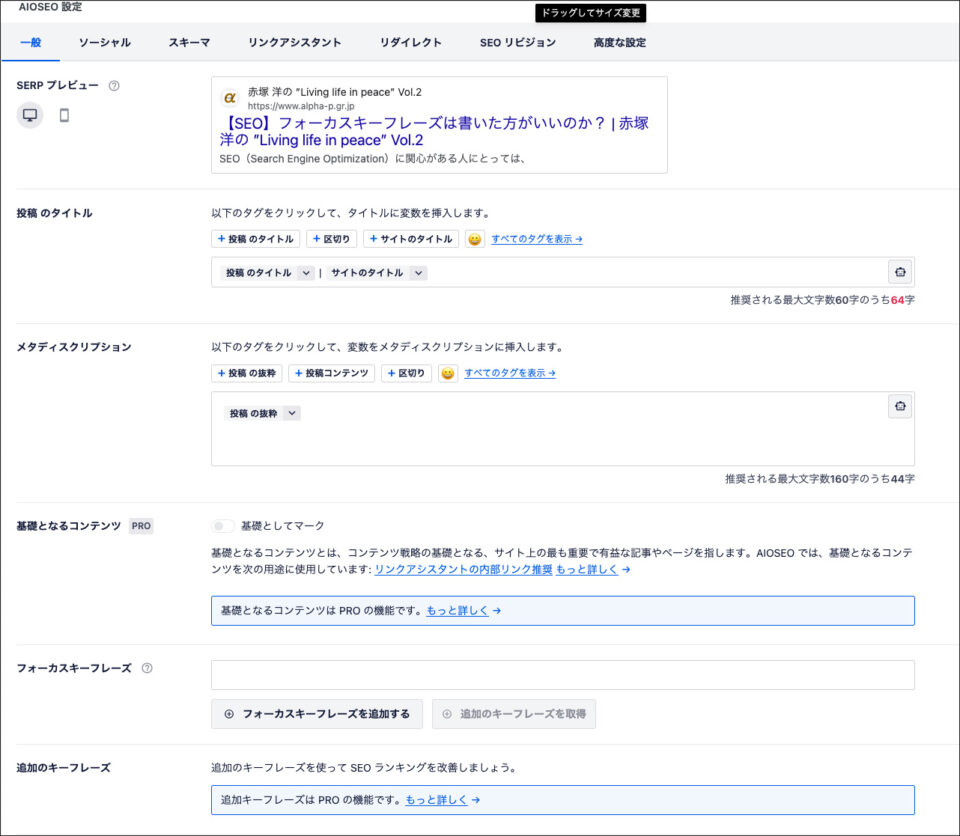Click the フォーカスキーフレーズ input field
Screen dimensions: 960x836
pos(563,675)
